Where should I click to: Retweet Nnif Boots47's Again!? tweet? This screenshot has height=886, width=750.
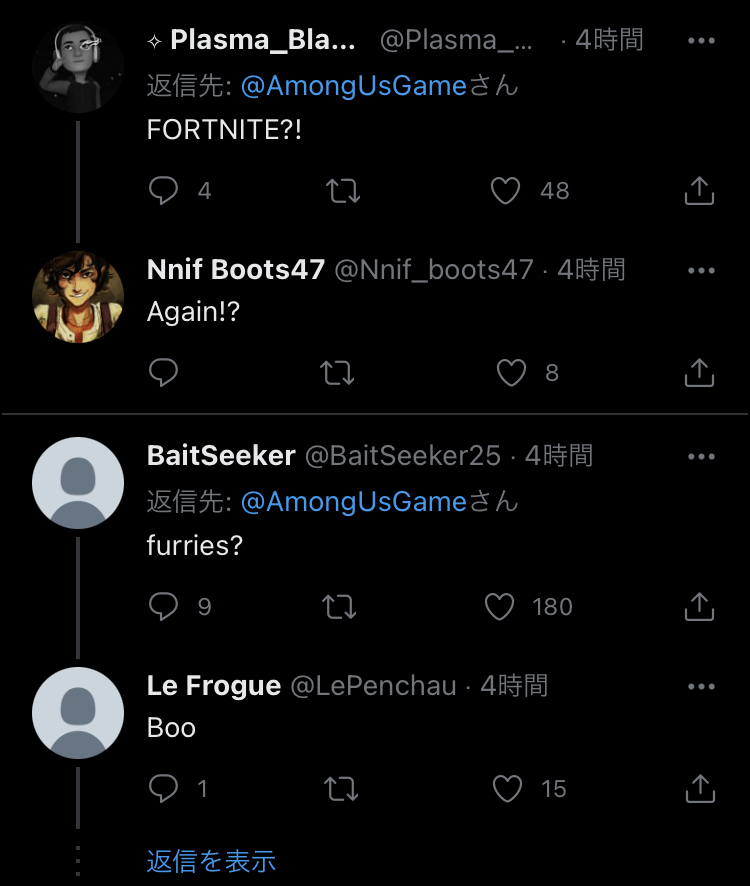[337, 373]
